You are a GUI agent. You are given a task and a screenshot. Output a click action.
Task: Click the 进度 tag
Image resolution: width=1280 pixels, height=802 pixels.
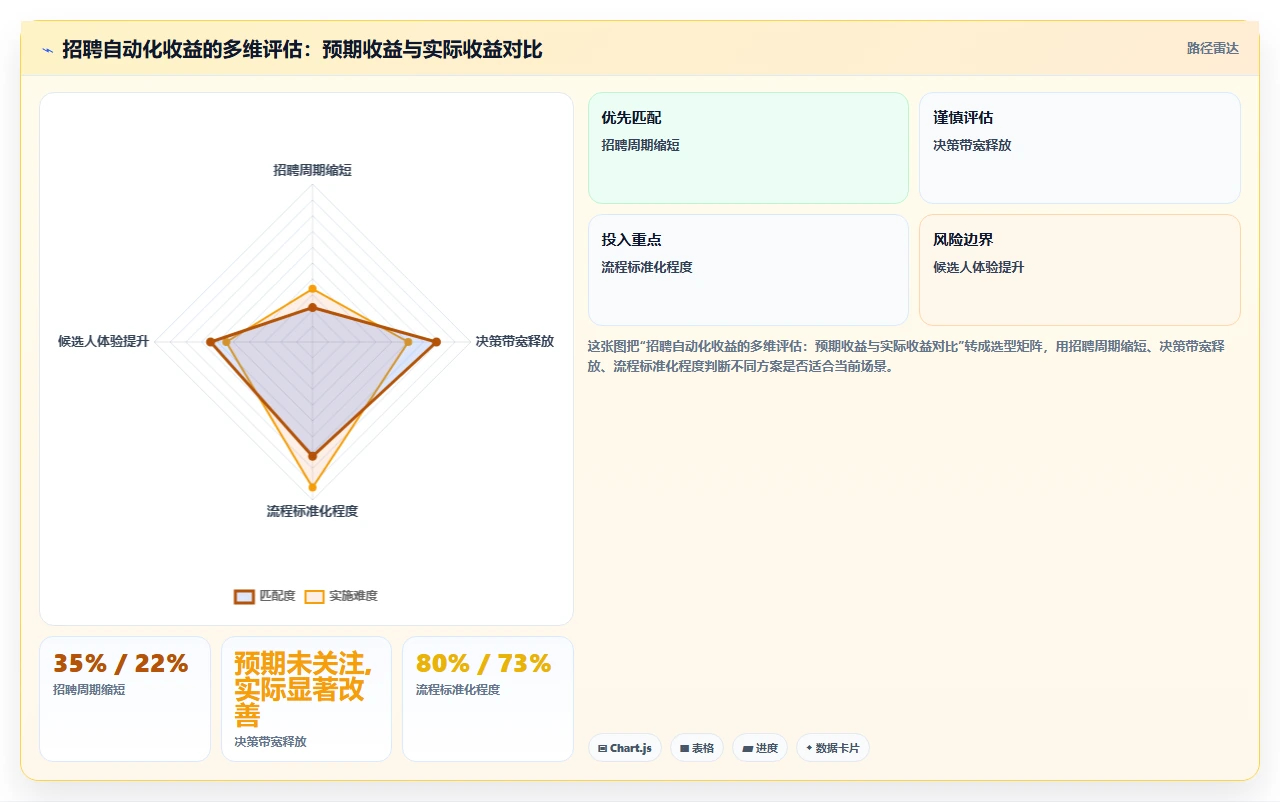pyautogui.click(x=760, y=748)
